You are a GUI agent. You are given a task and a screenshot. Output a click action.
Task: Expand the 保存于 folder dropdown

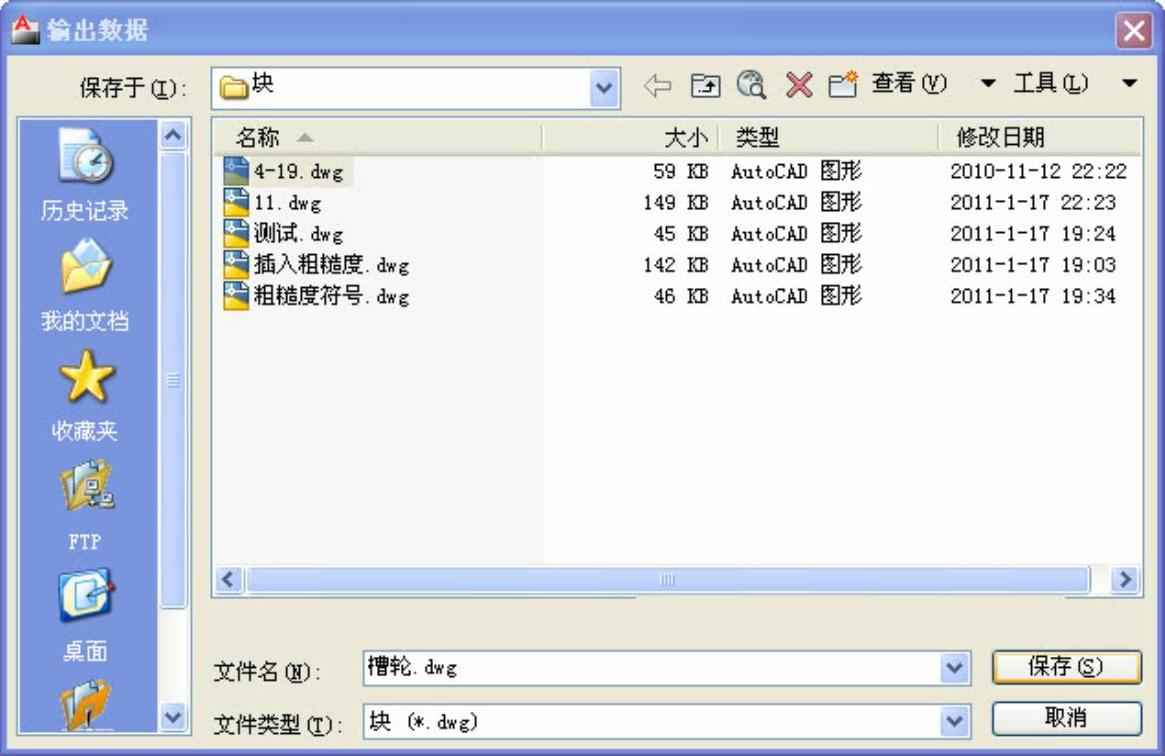click(604, 88)
